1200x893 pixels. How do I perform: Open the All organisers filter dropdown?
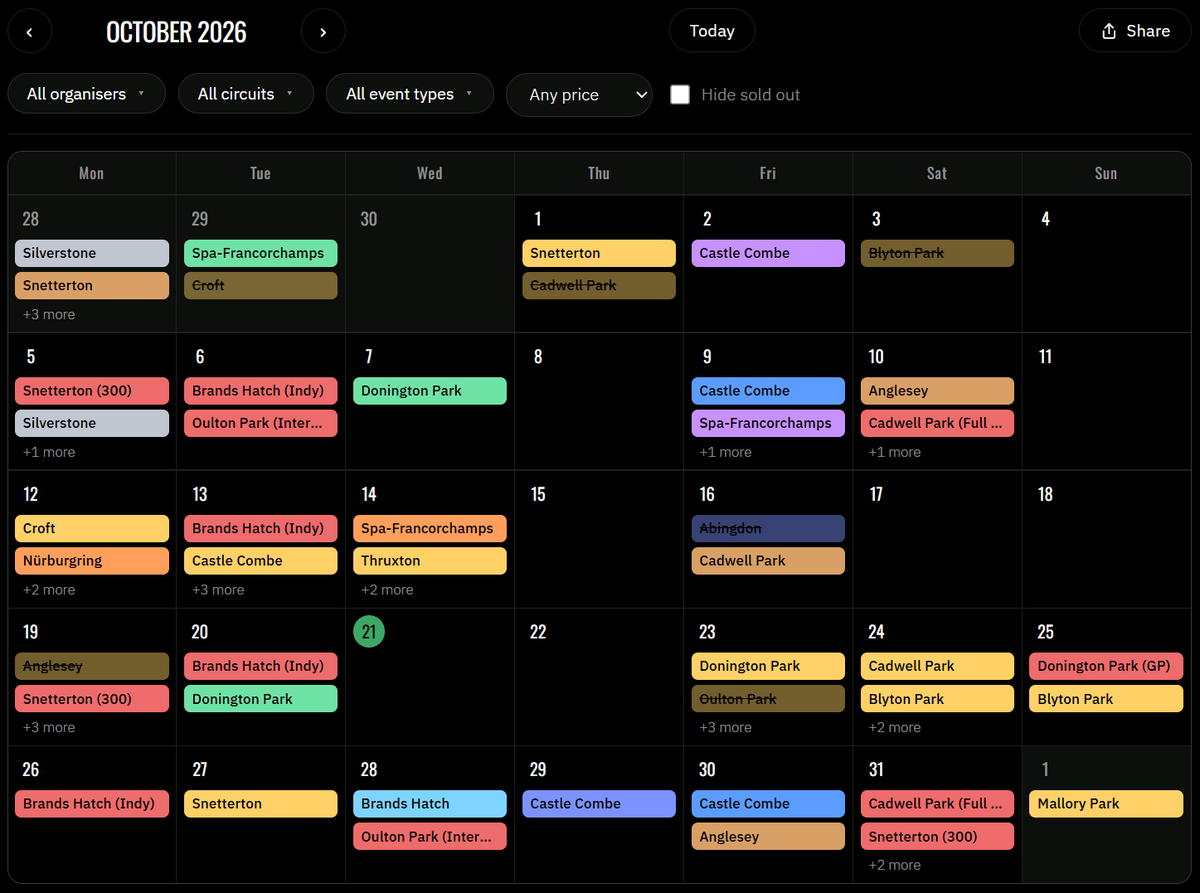(x=86, y=94)
